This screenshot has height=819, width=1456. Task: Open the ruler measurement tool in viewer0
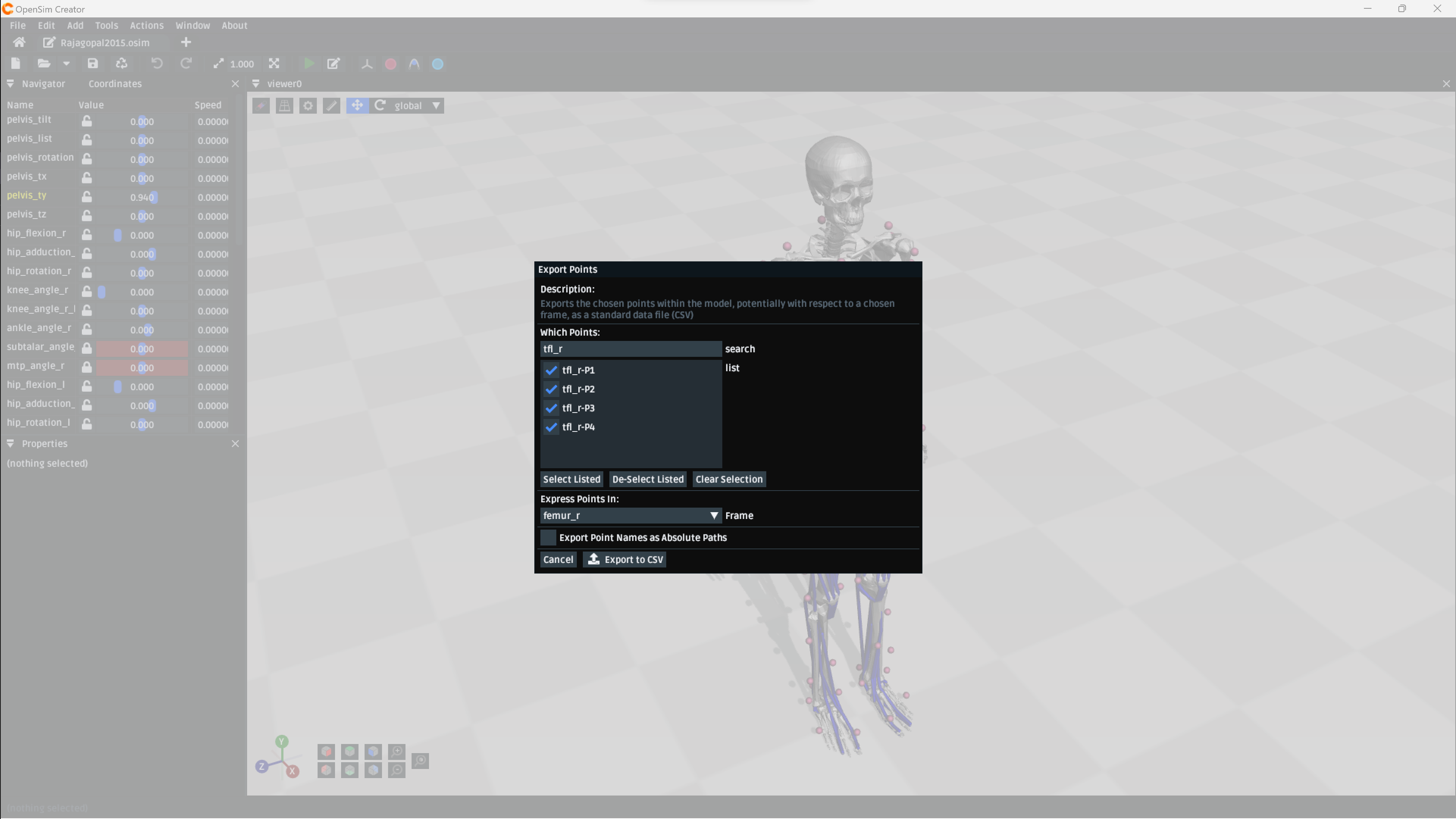point(332,106)
